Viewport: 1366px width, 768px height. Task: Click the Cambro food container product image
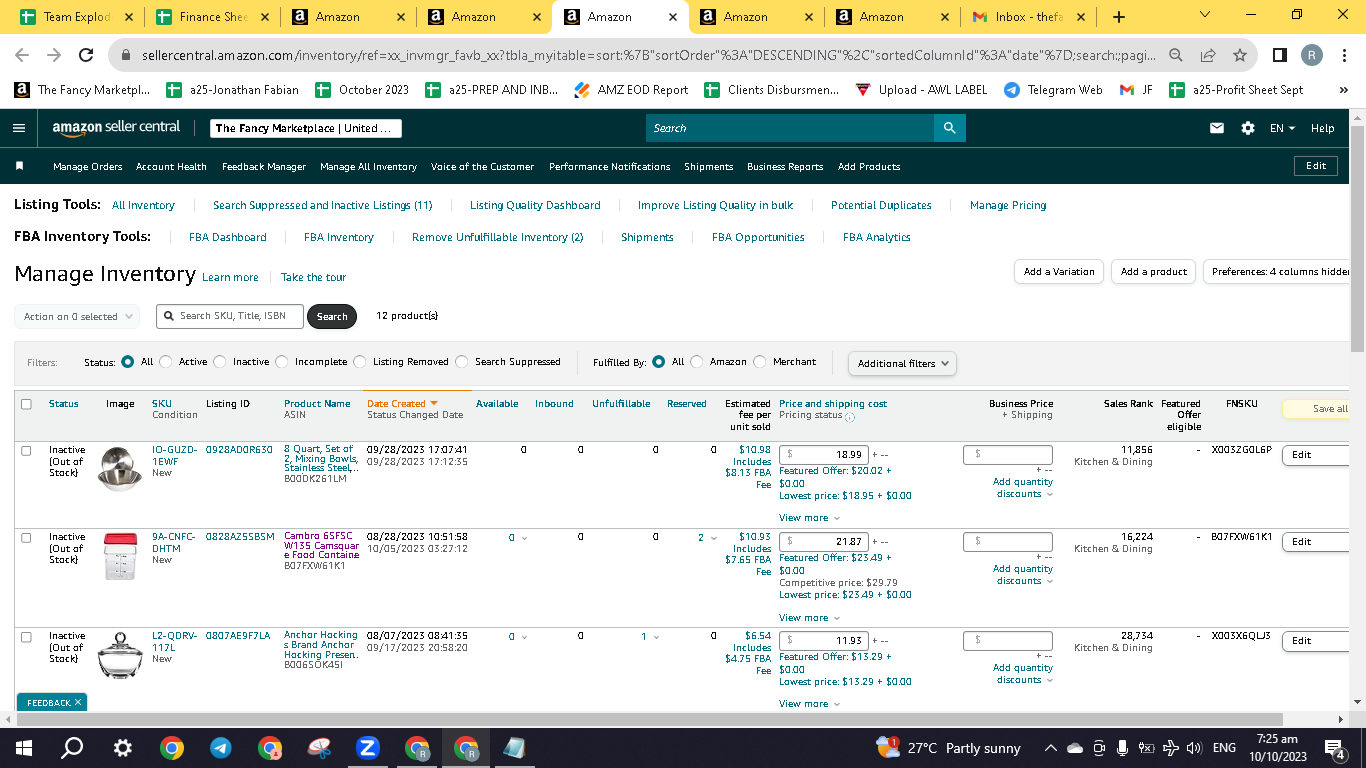pos(119,557)
